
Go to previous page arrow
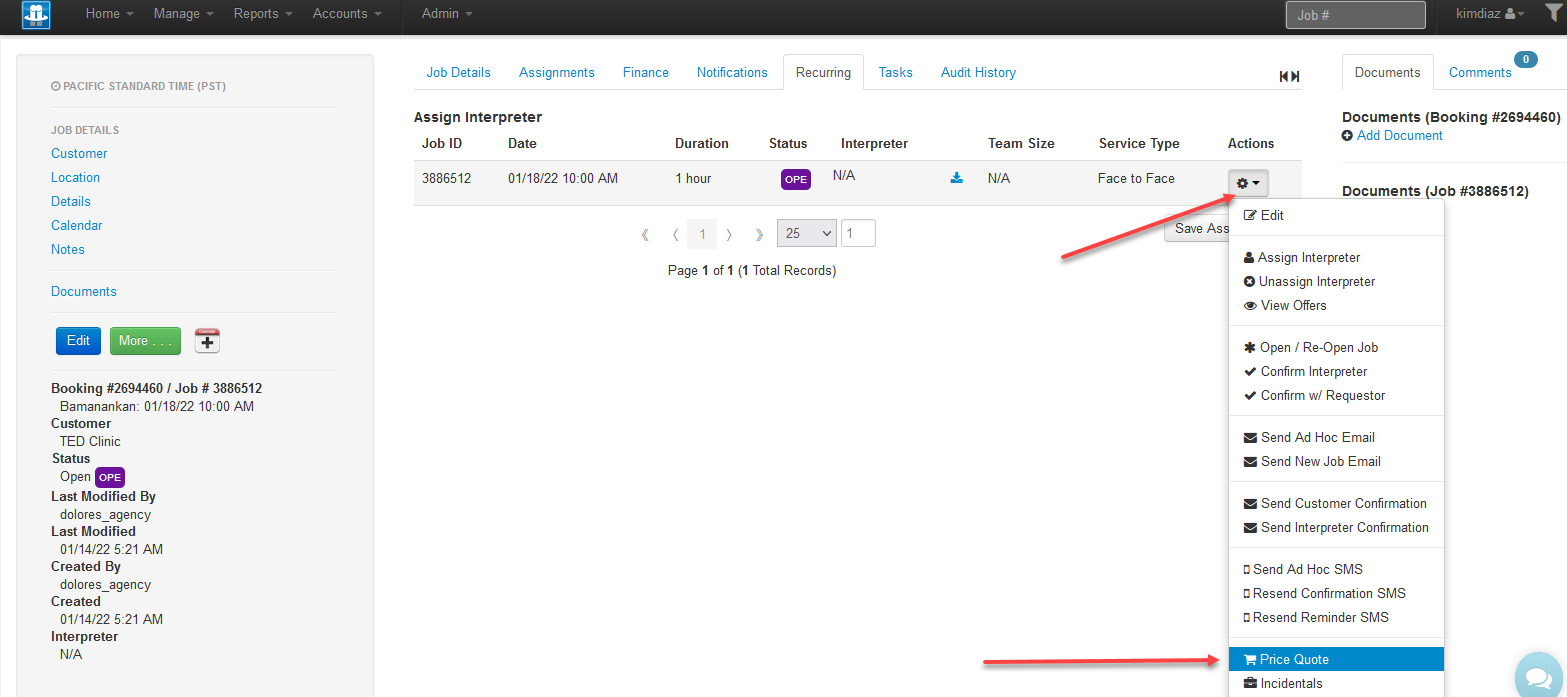coord(675,234)
